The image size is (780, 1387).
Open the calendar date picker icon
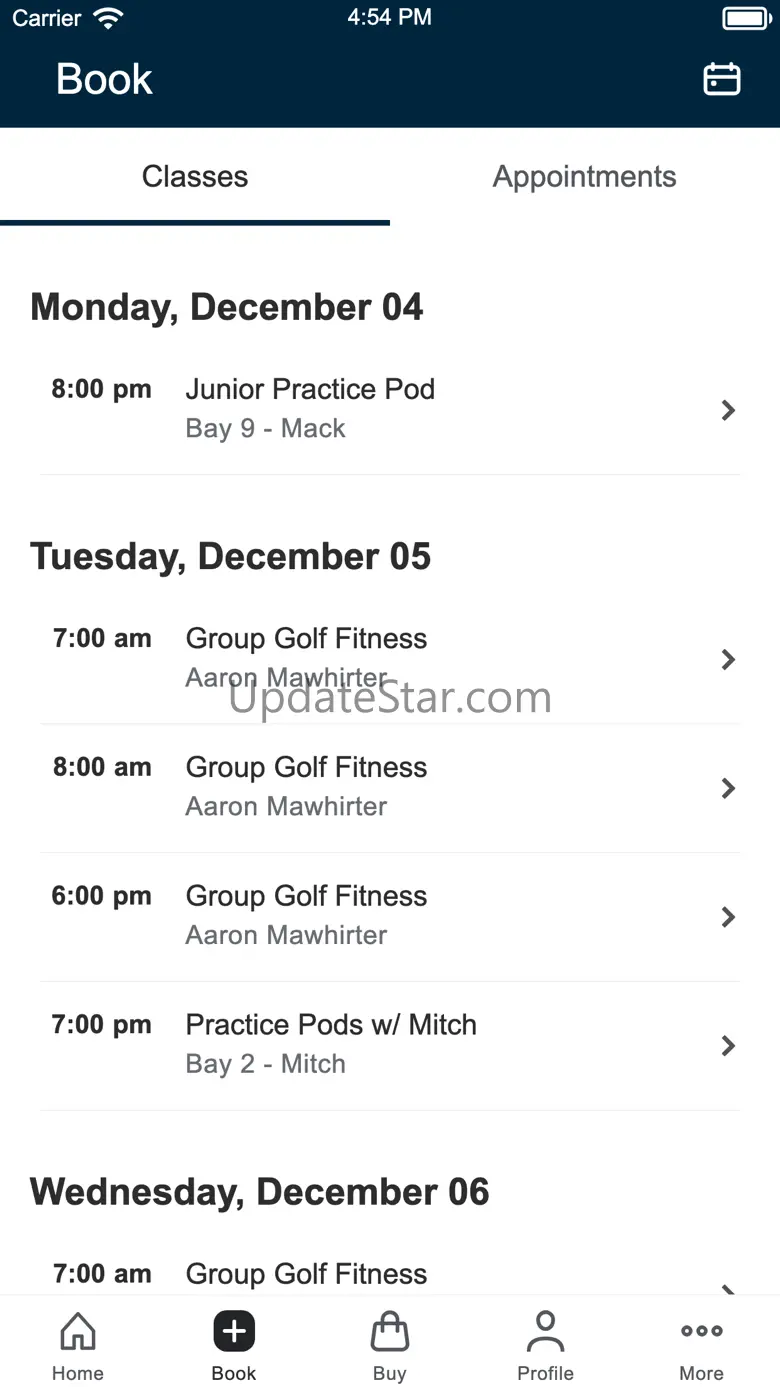(x=721, y=79)
